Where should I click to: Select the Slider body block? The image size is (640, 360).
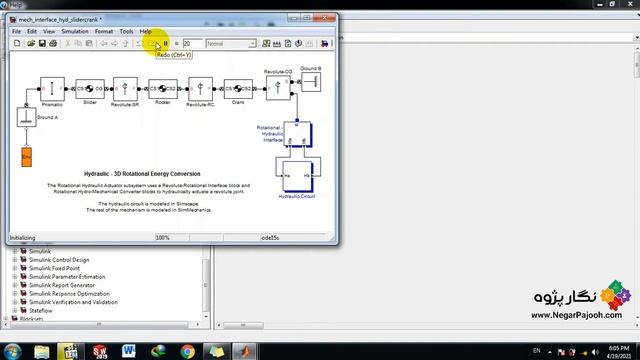[x=90, y=89]
